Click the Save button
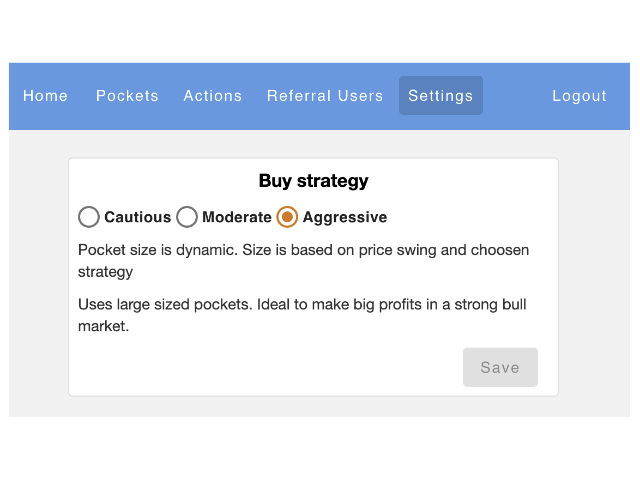The width and height of the screenshot is (640, 480). point(500,367)
